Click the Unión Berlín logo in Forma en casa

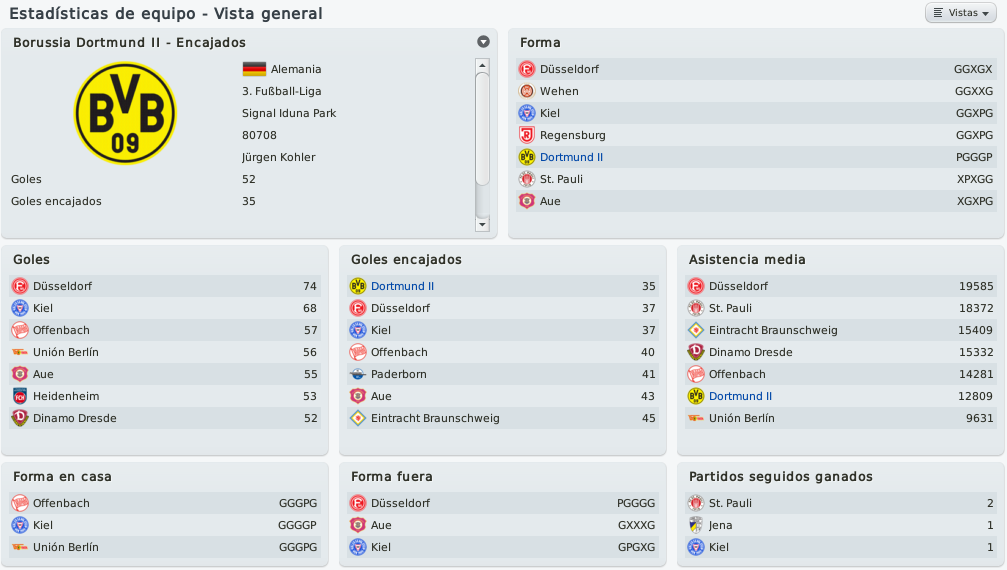click(x=20, y=547)
